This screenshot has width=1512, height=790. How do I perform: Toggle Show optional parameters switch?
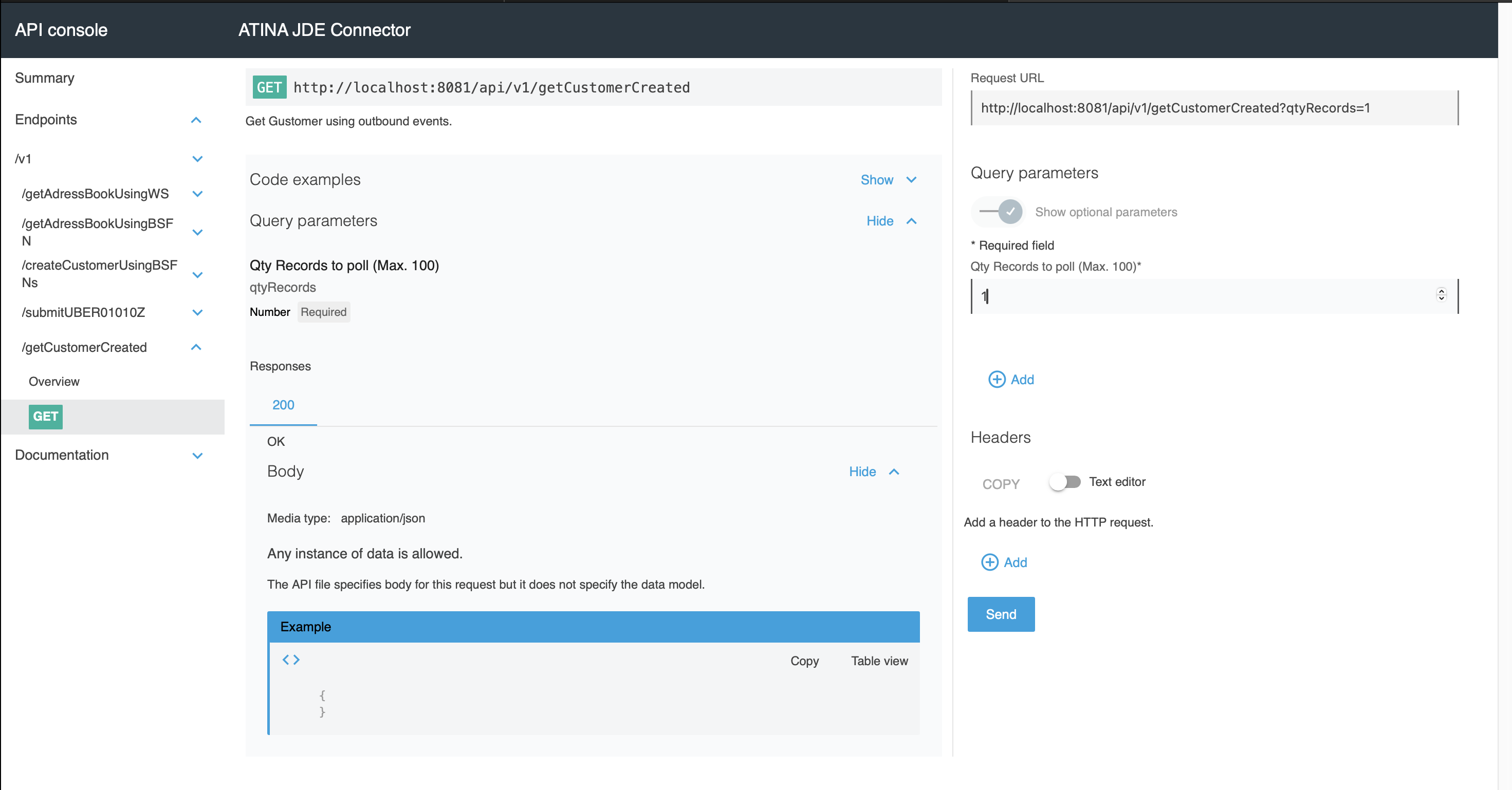point(1001,212)
